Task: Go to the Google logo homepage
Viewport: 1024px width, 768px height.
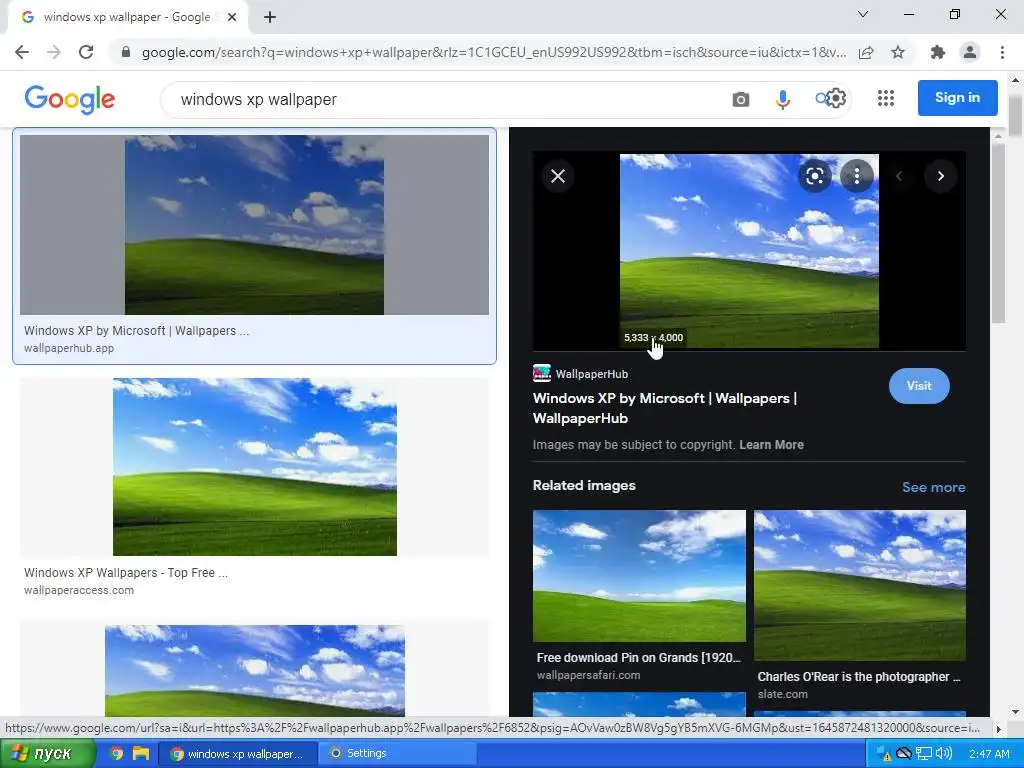Action: 70,99
